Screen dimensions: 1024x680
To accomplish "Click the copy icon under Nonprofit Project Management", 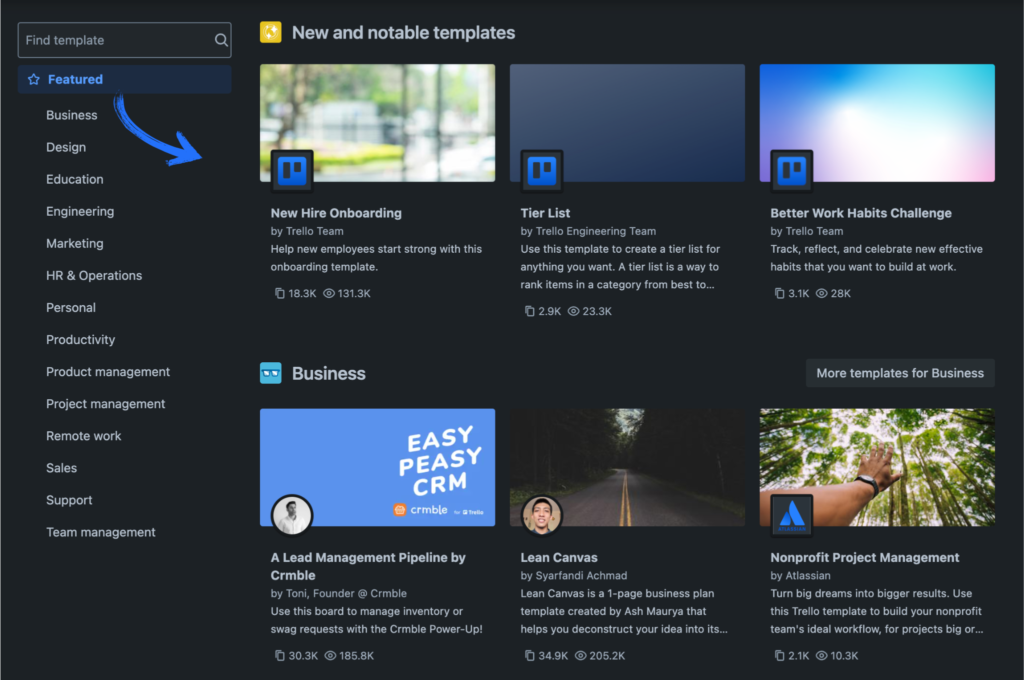I will (x=779, y=655).
